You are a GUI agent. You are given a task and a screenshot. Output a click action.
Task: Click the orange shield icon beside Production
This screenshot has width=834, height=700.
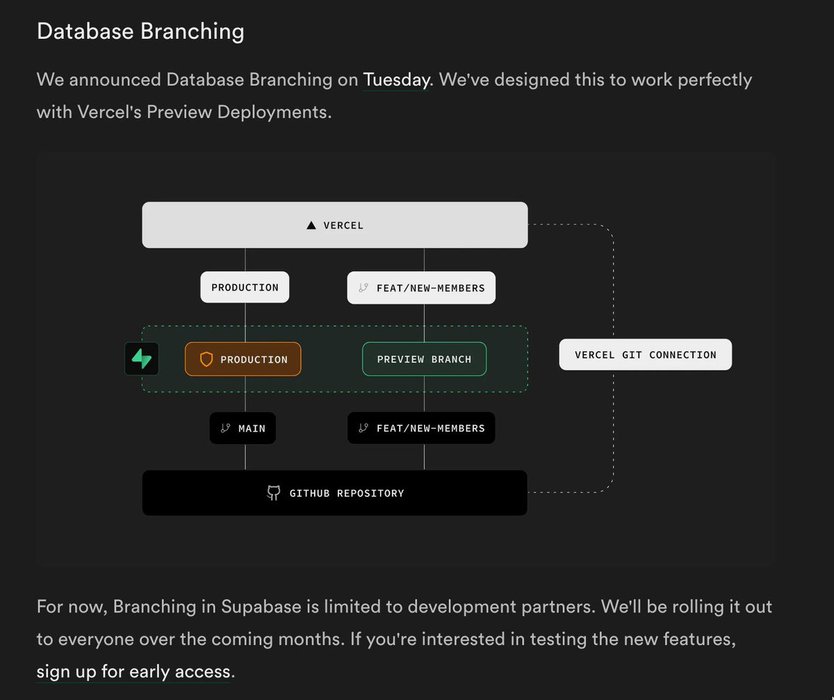[x=206, y=359]
